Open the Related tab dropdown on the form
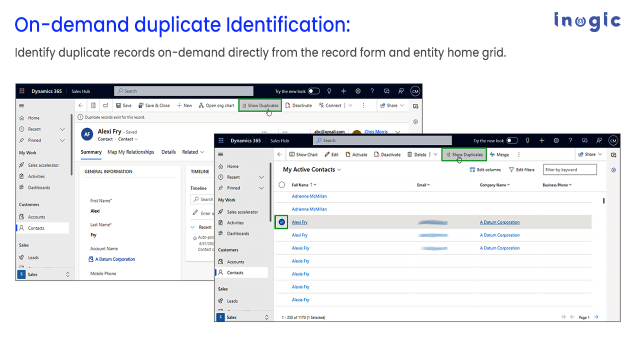Screen dimensions: 640x360 tap(193, 152)
